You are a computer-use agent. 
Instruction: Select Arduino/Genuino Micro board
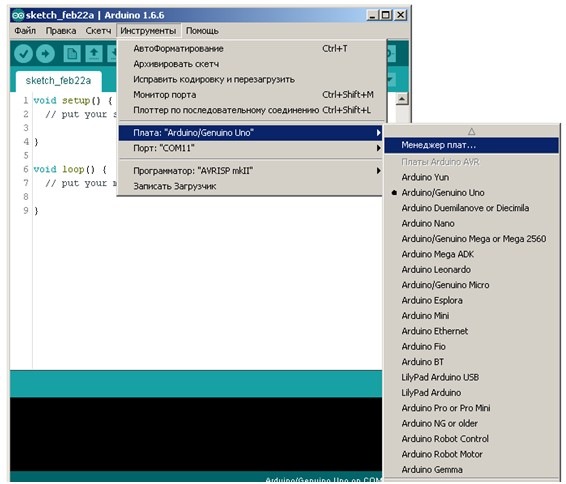point(471,285)
